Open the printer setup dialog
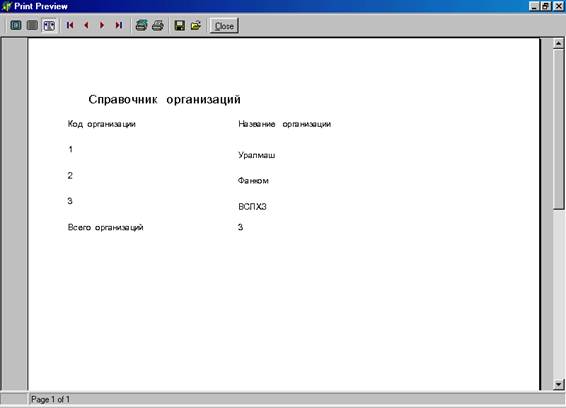This screenshot has width=566, height=408. 141,25
